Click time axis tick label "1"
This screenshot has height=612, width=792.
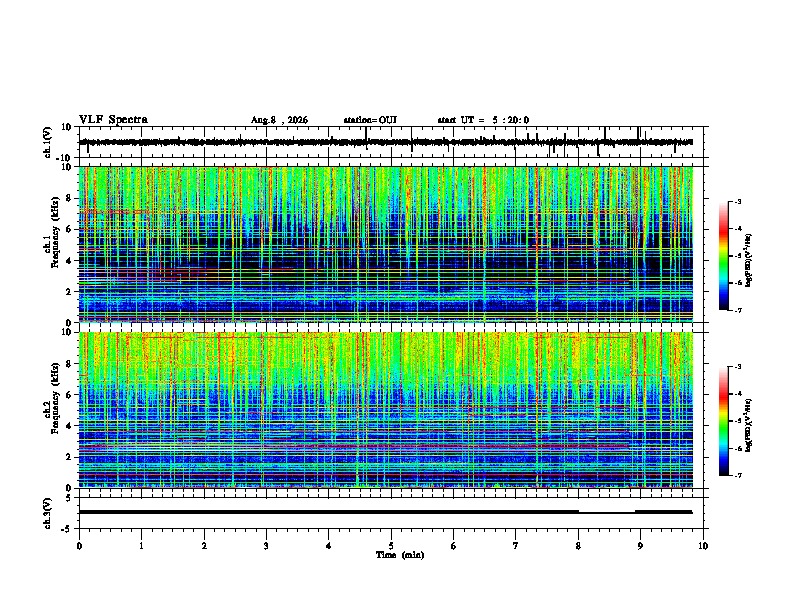click(141, 546)
